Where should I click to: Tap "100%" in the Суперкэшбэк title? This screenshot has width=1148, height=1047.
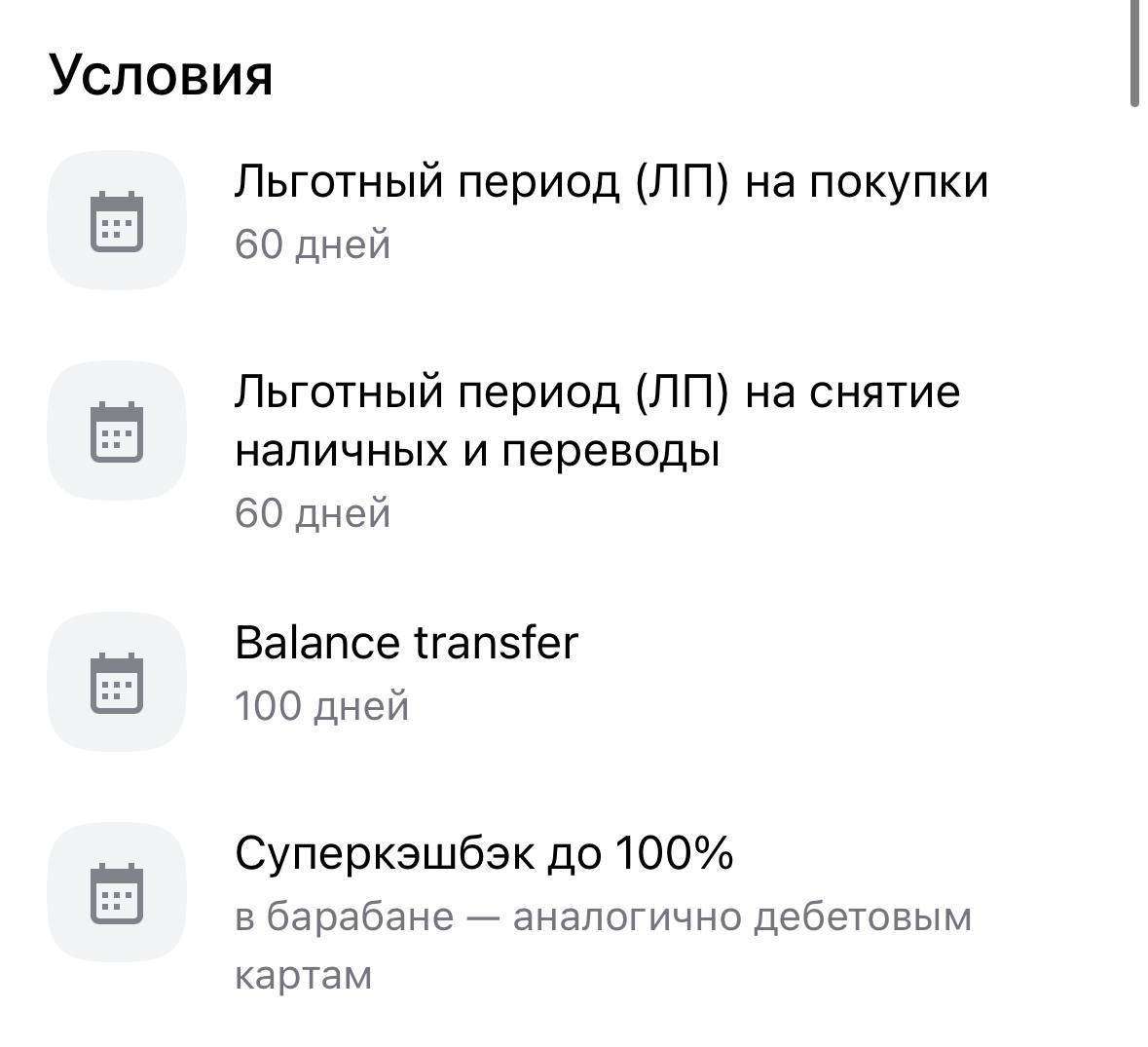674,854
